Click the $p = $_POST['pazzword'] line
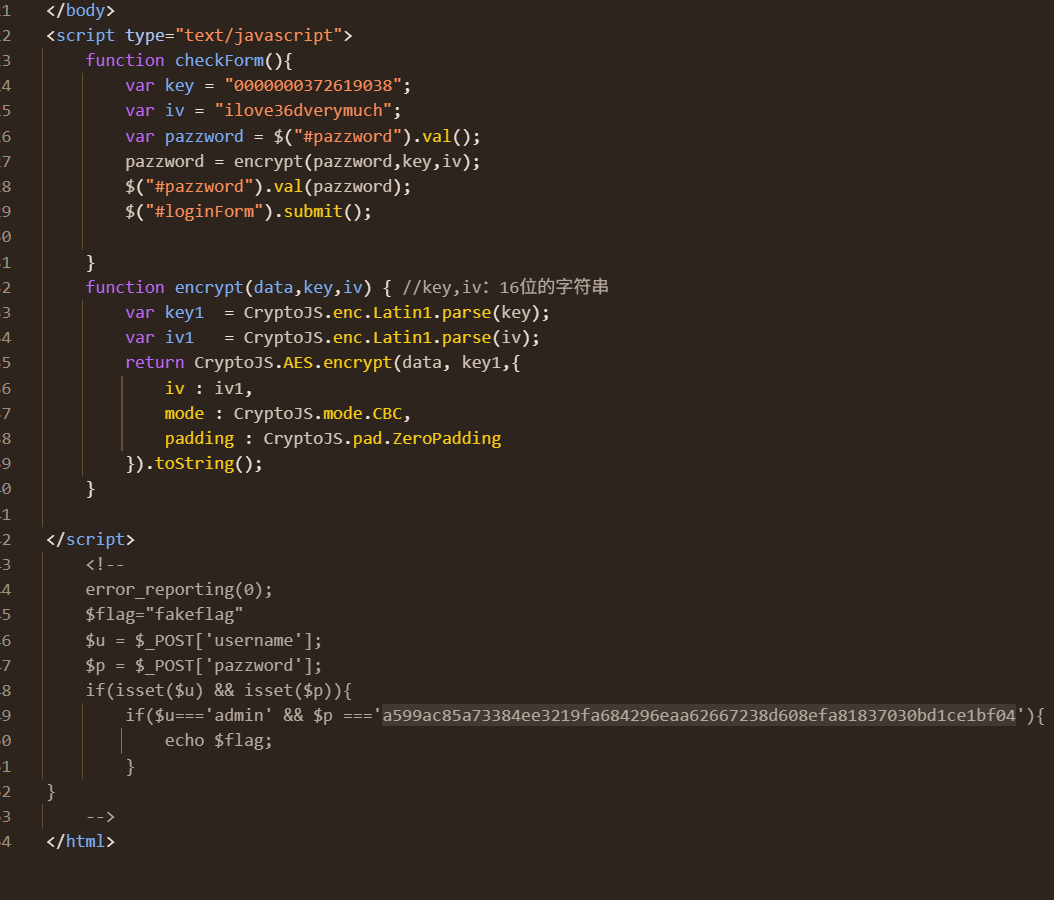Screen dimensions: 1054x900 tap(204, 666)
